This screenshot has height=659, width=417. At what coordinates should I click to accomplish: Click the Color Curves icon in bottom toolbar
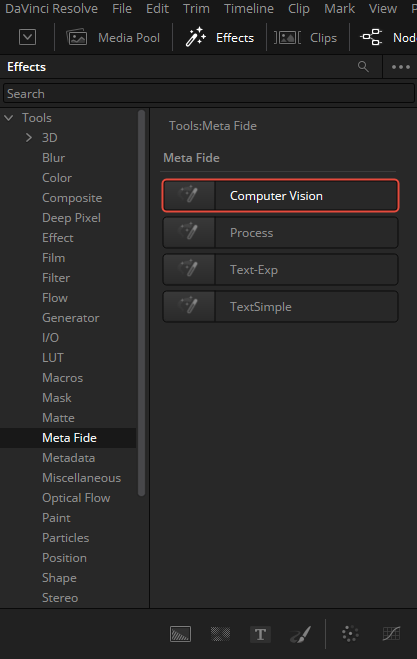(x=391, y=634)
